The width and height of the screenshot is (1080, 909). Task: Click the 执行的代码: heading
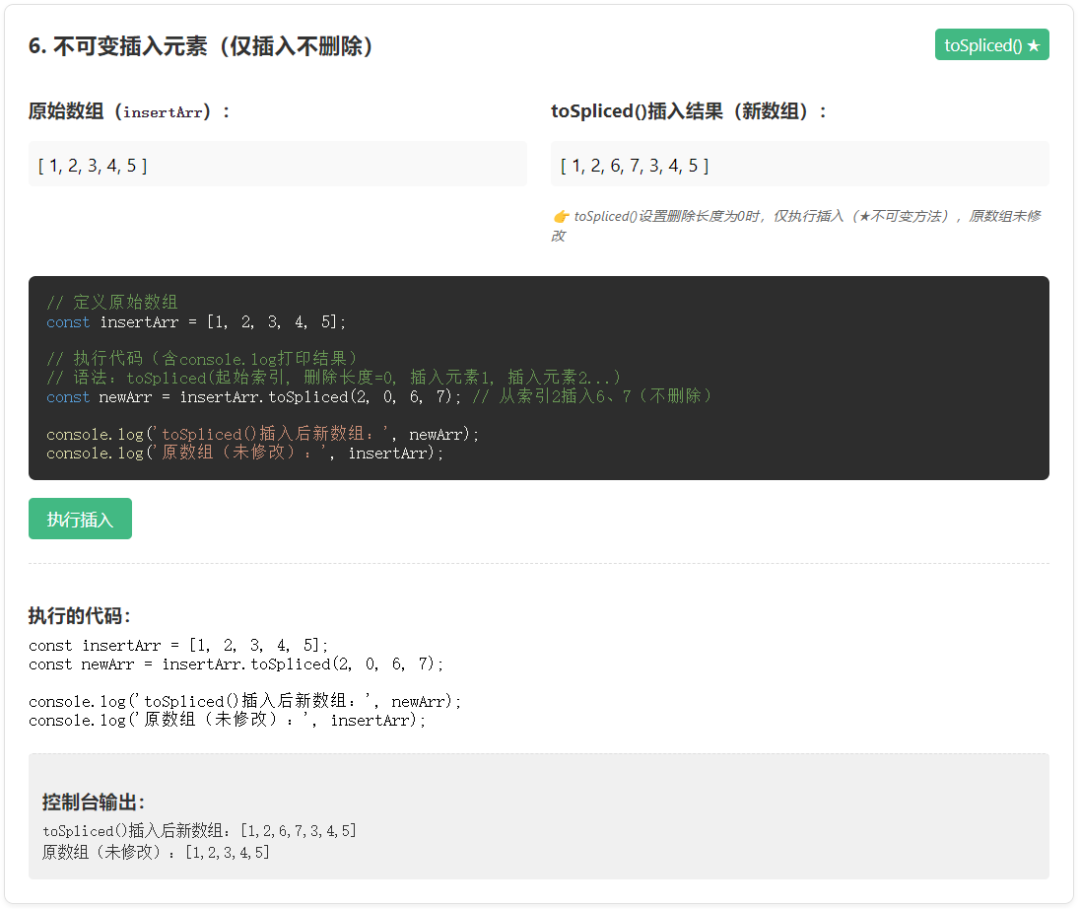pyautogui.click(x=79, y=616)
